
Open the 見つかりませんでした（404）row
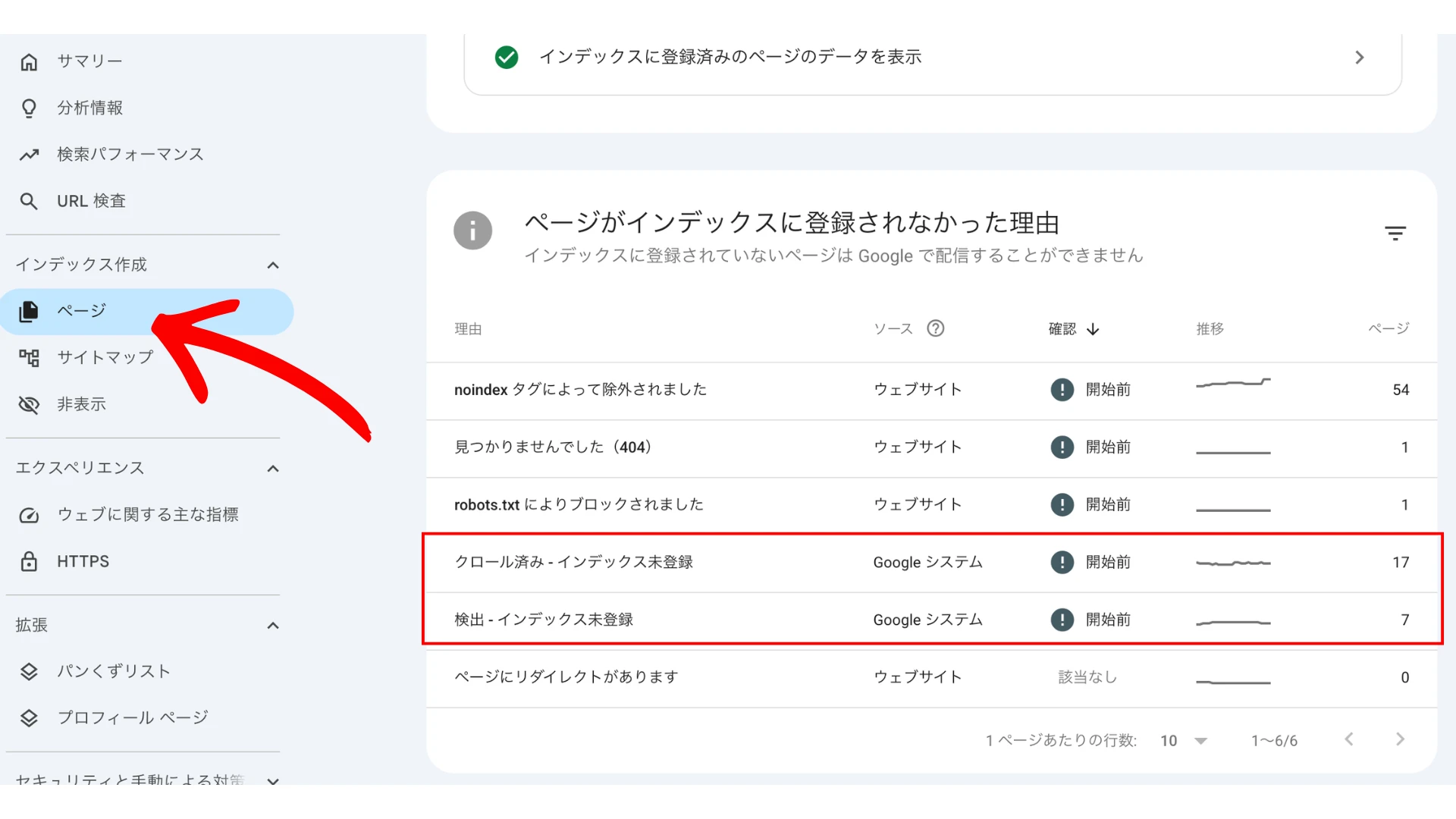tap(931, 447)
